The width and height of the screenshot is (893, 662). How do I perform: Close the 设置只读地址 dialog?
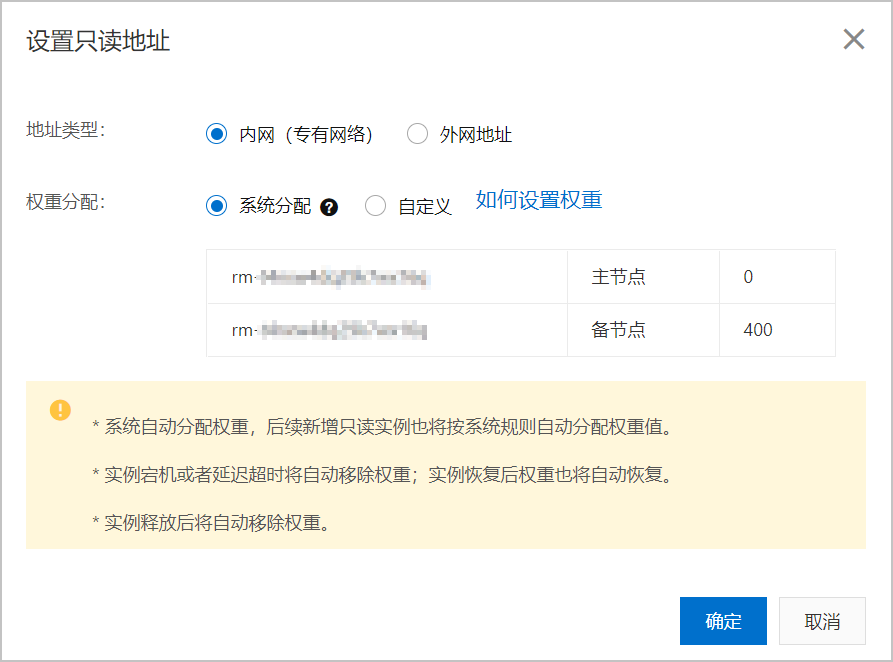pos(854,39)
